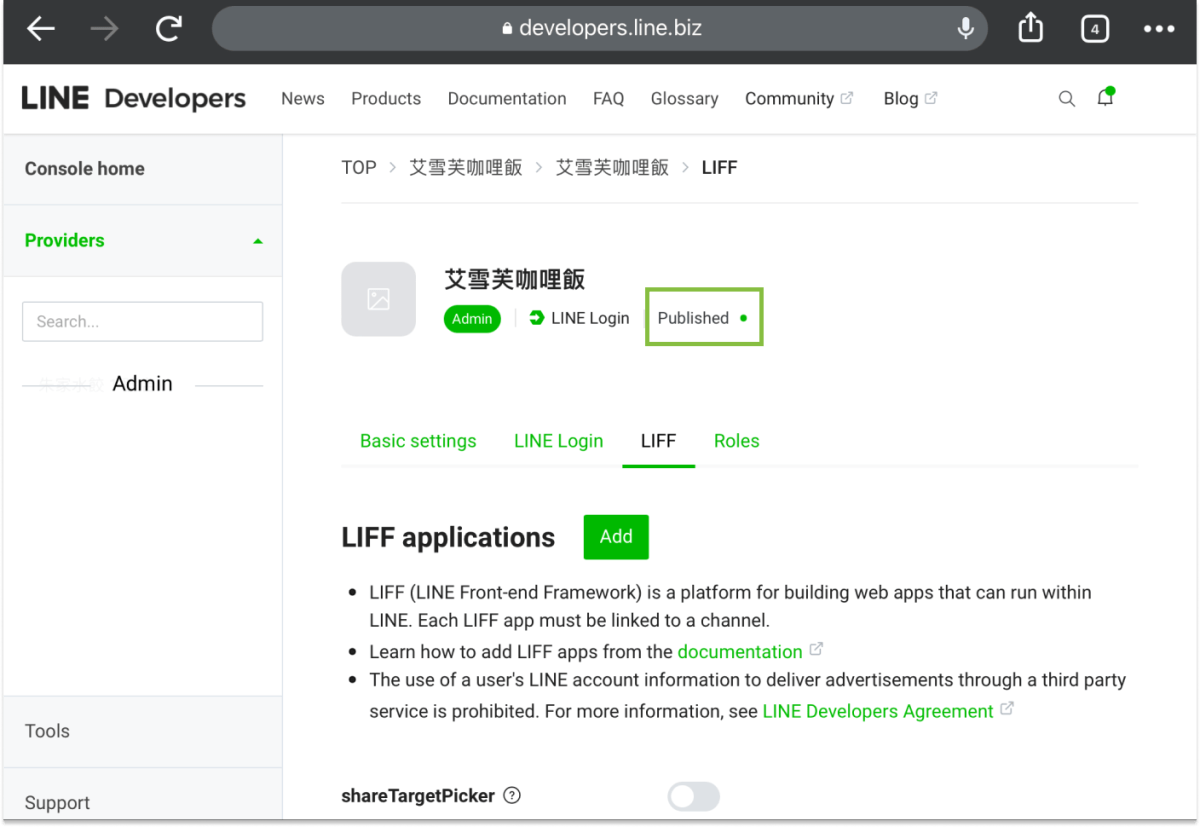Open the search magnifier icon
Screen dimensions: 1200x827
(x=1066, y=98)
